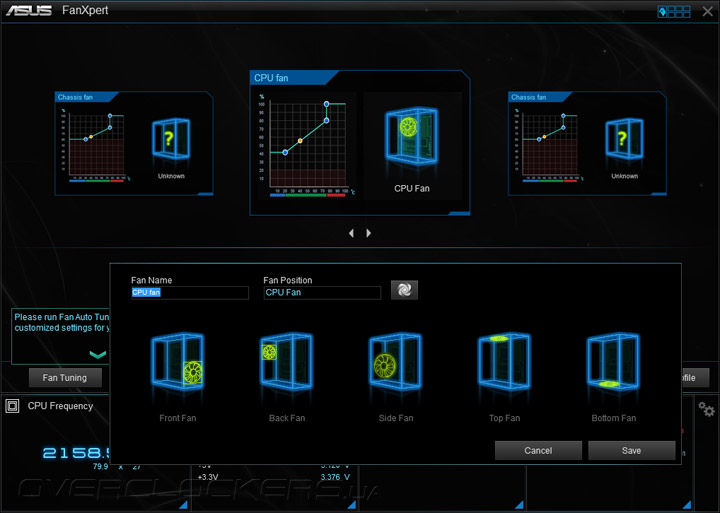
Task: Open Fan Tuning
Action: coord(65,378)
